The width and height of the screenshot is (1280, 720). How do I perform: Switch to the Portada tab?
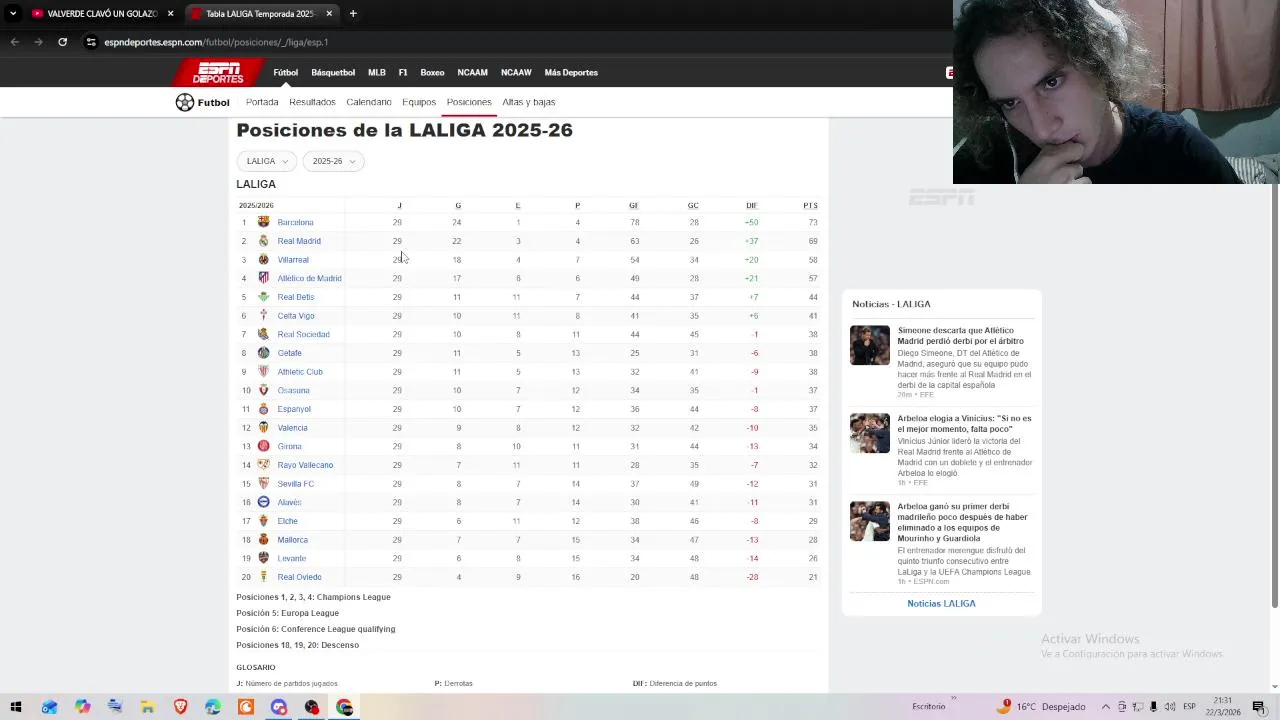tap(262, 102)
